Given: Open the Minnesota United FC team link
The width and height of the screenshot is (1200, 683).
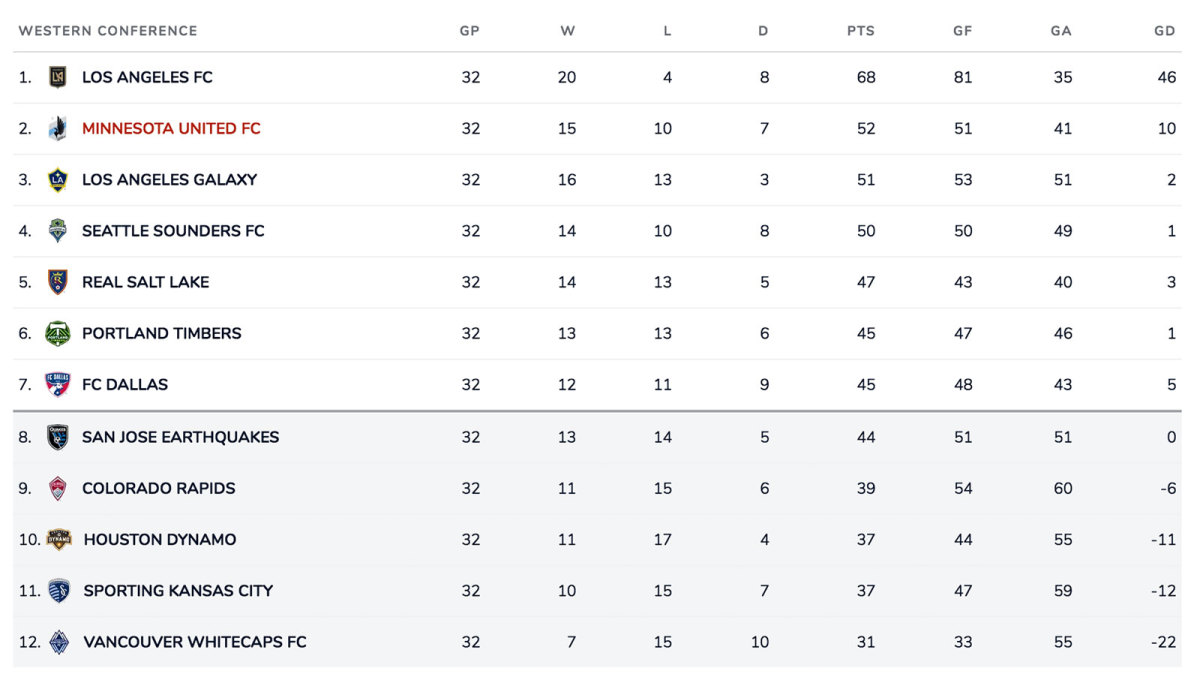Looking at the screenshot, I should (171, 129).
